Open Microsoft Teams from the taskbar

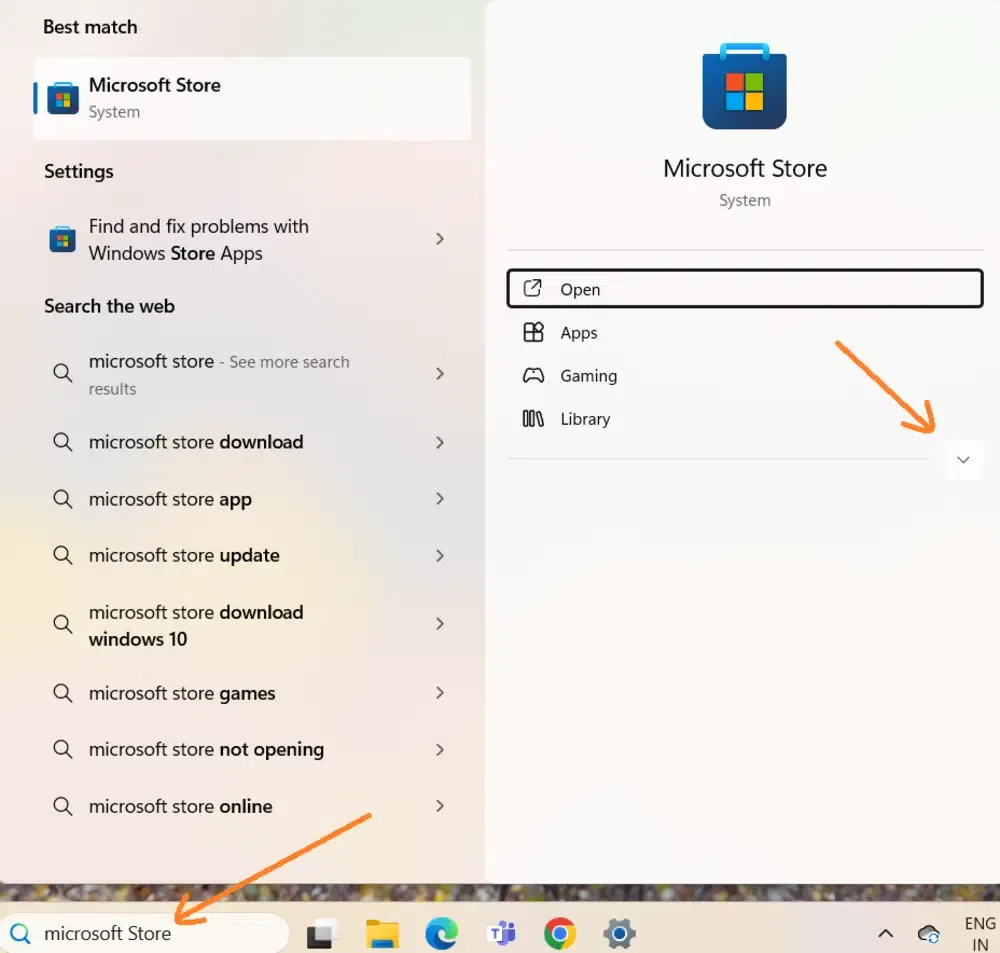pyautogui.click(x=501, y=934)
